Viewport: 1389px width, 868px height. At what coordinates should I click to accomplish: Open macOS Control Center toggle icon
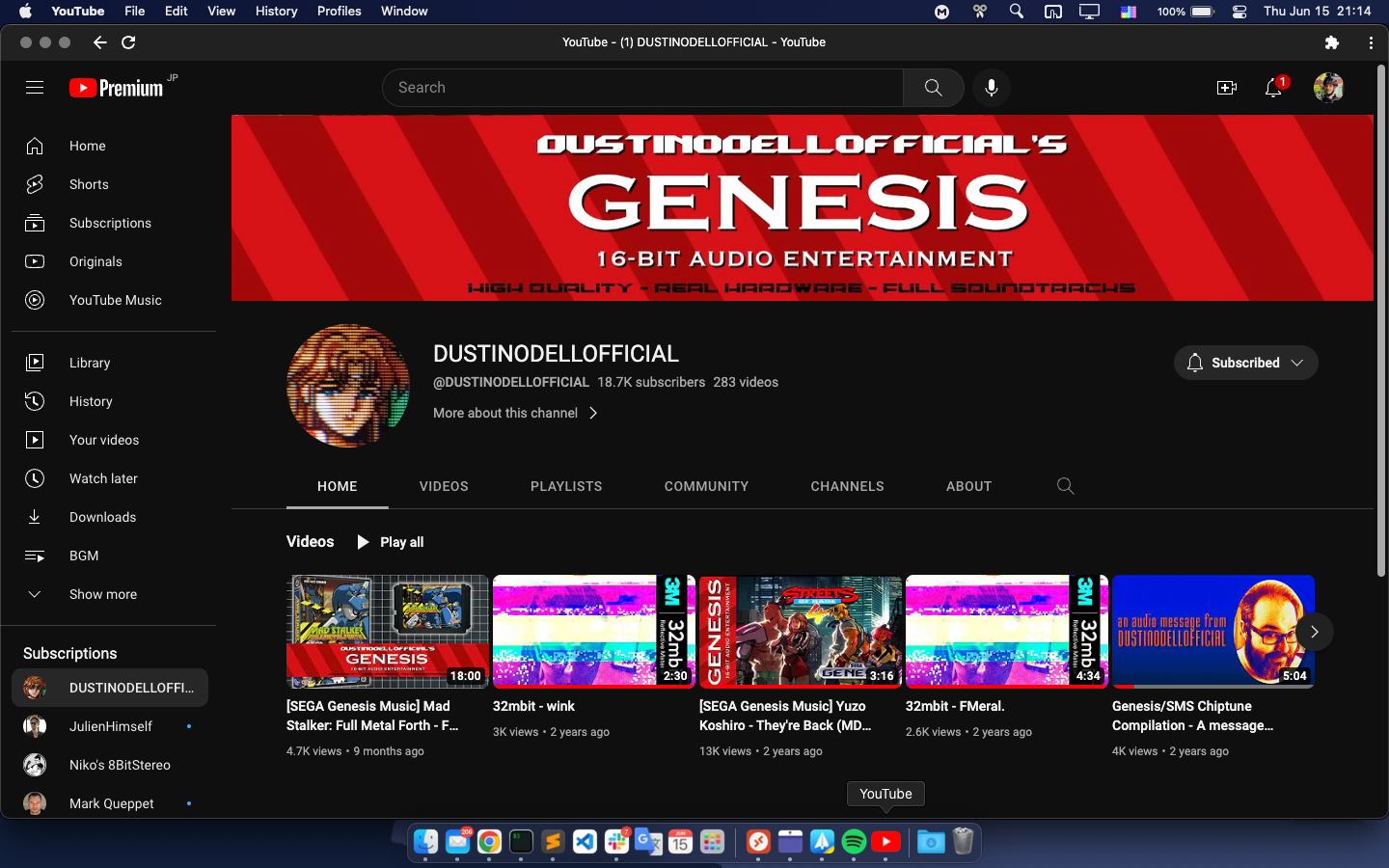1239,12
